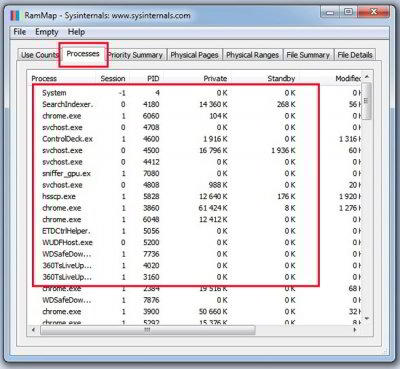Image resolution: width=400 pixels, height=369 pixels.
Task: Switch to the Use Counts tab
Action: click(39, 55)
